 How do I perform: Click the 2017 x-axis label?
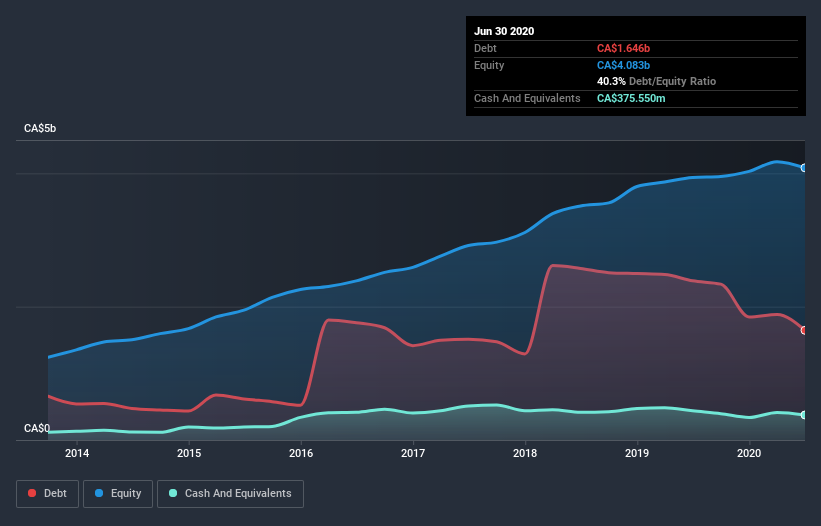click(413, 453)
